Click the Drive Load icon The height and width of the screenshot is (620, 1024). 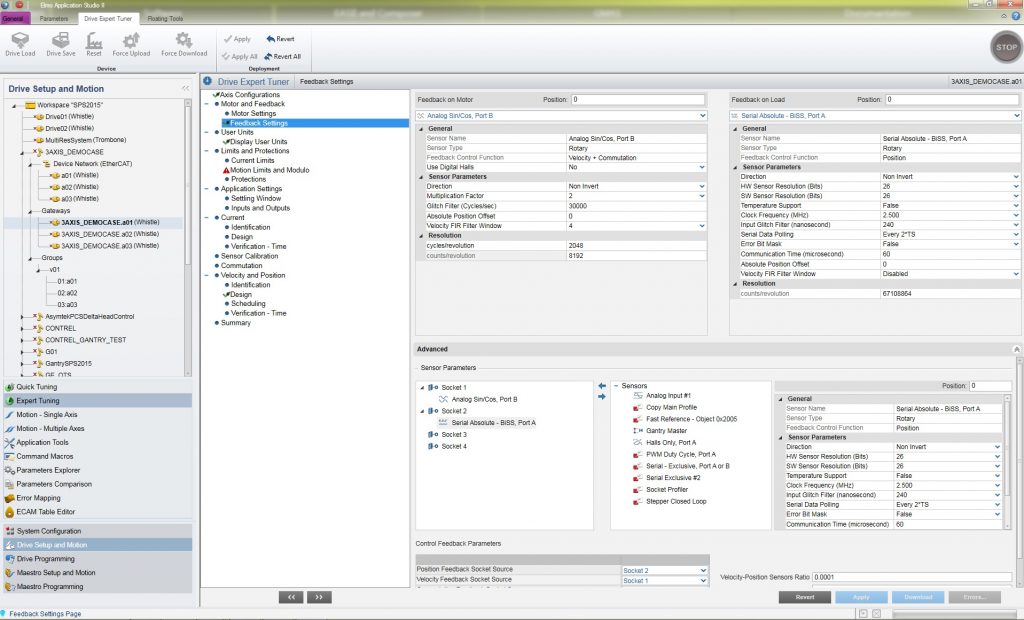(x=20, y=42)
